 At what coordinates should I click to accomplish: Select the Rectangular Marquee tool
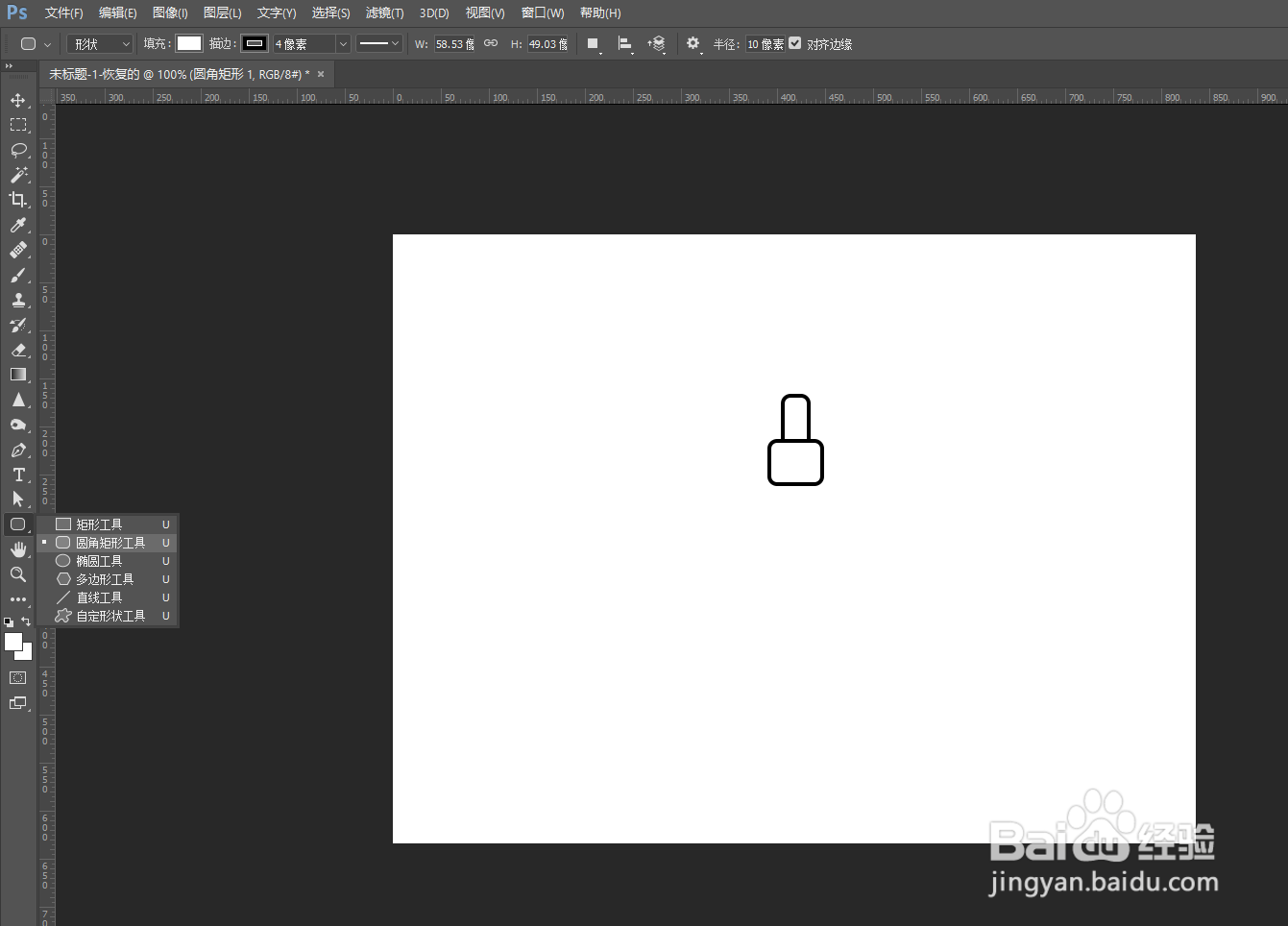[18, 125]
